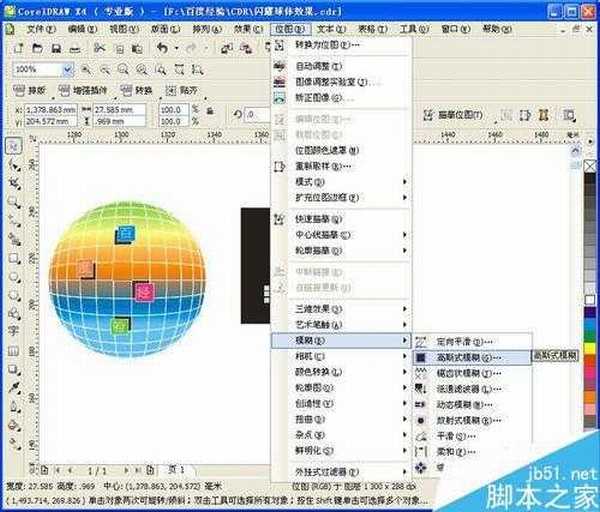Click the Undo arrow icon
Screen dimensions: 600x512
pos(162,47)
